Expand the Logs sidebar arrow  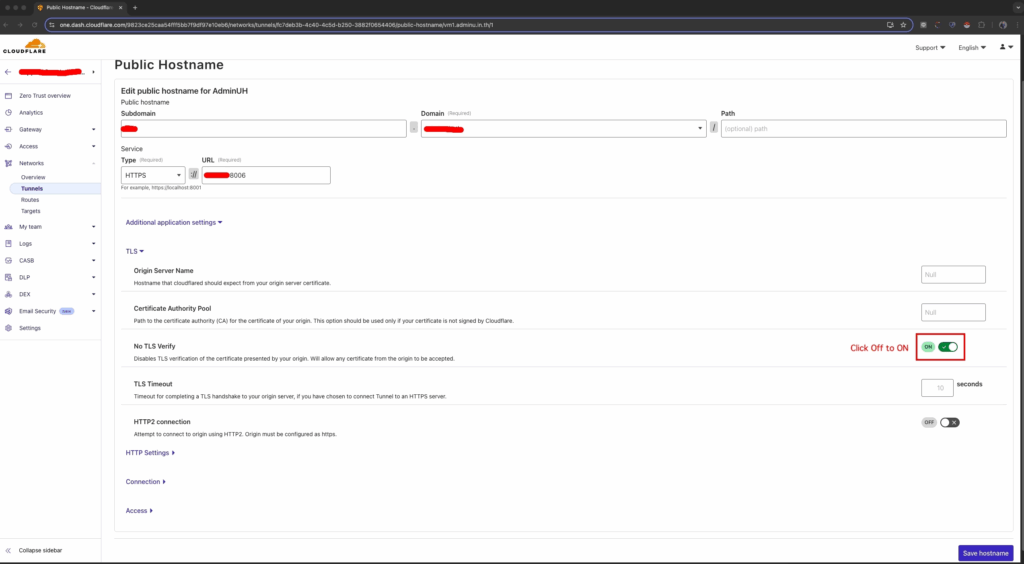click(x=93, y=243)
